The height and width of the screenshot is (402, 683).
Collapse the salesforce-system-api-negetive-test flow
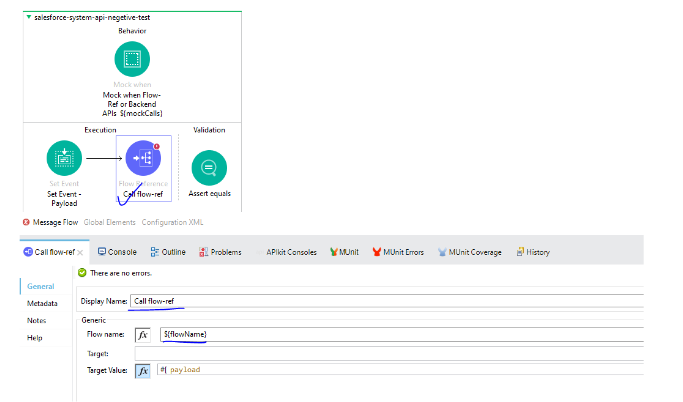click(x=28, y=17)
